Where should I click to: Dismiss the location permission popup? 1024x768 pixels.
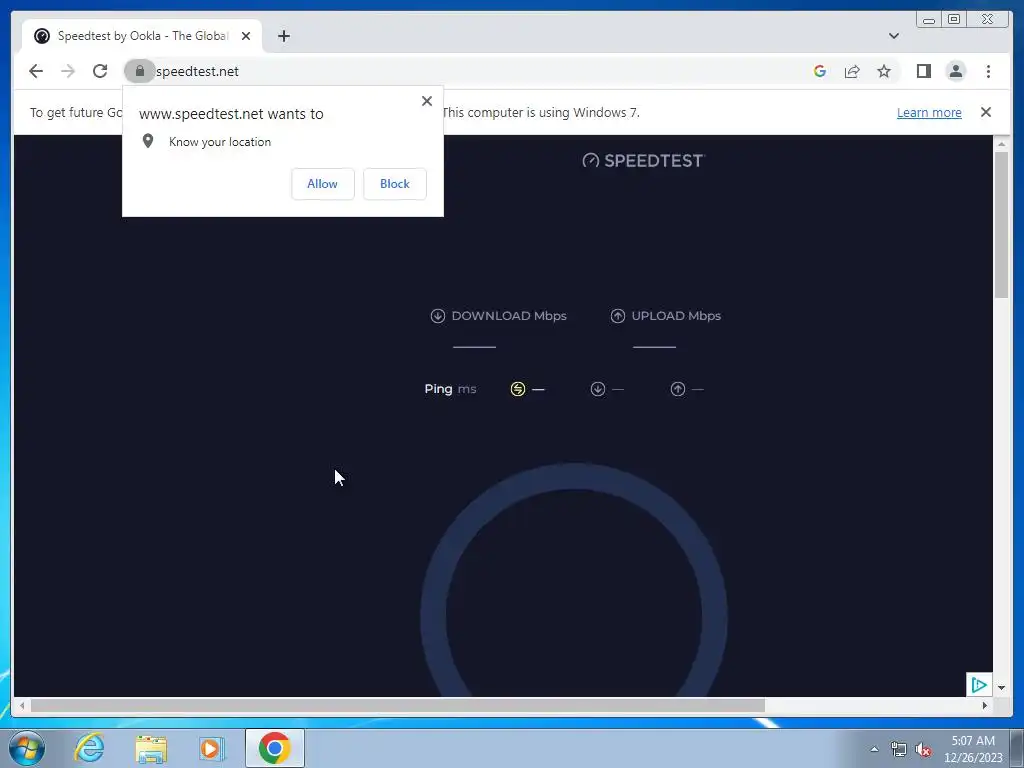tap(426, 101)
